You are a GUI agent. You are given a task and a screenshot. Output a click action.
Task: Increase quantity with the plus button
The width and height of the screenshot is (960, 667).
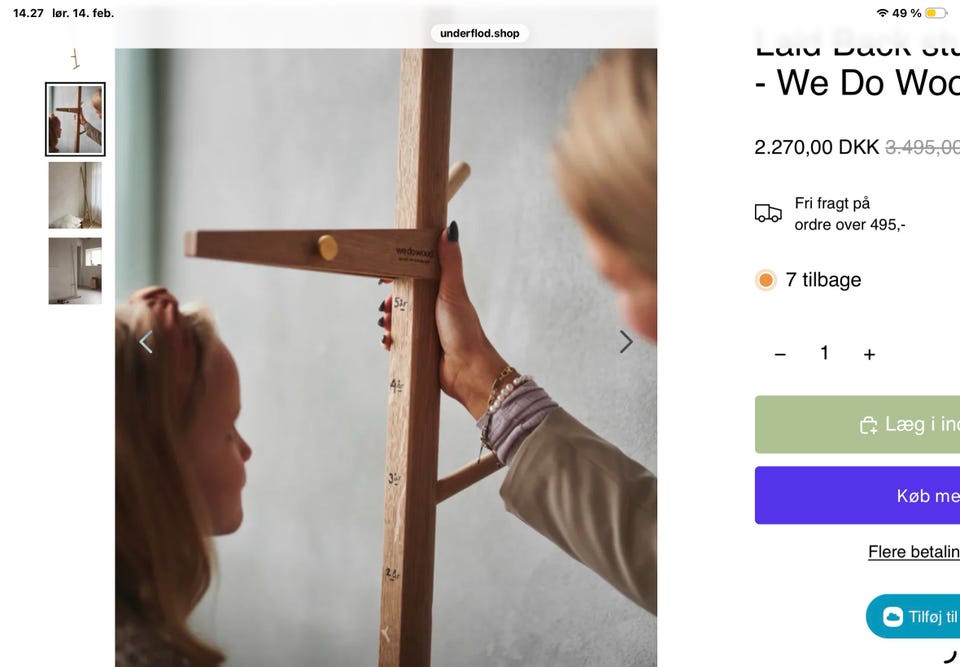click(x=869, y=354)
